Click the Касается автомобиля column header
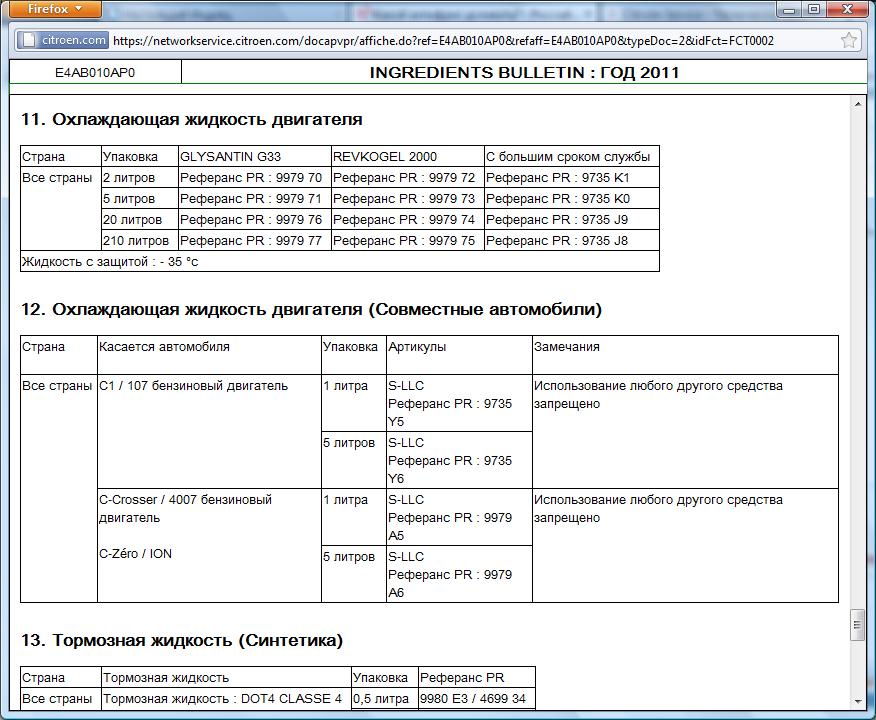Screen dimensions: 876x720 pyautogui.click(x=209, y=355)
